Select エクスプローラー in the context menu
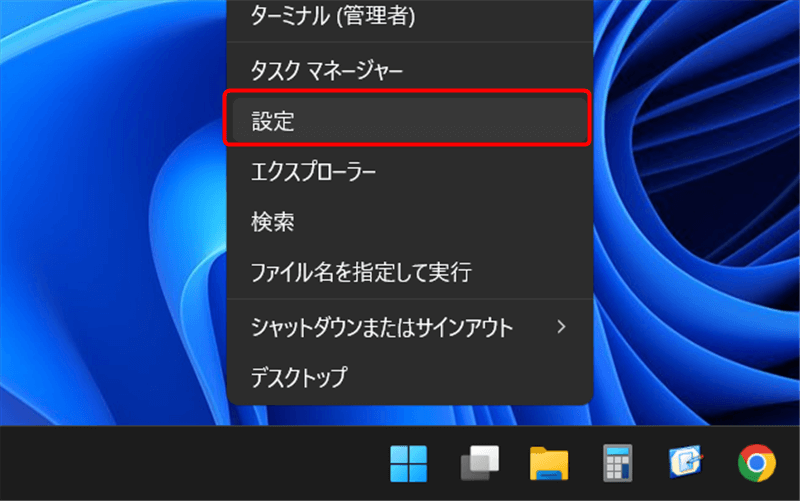 click(314, 172)
